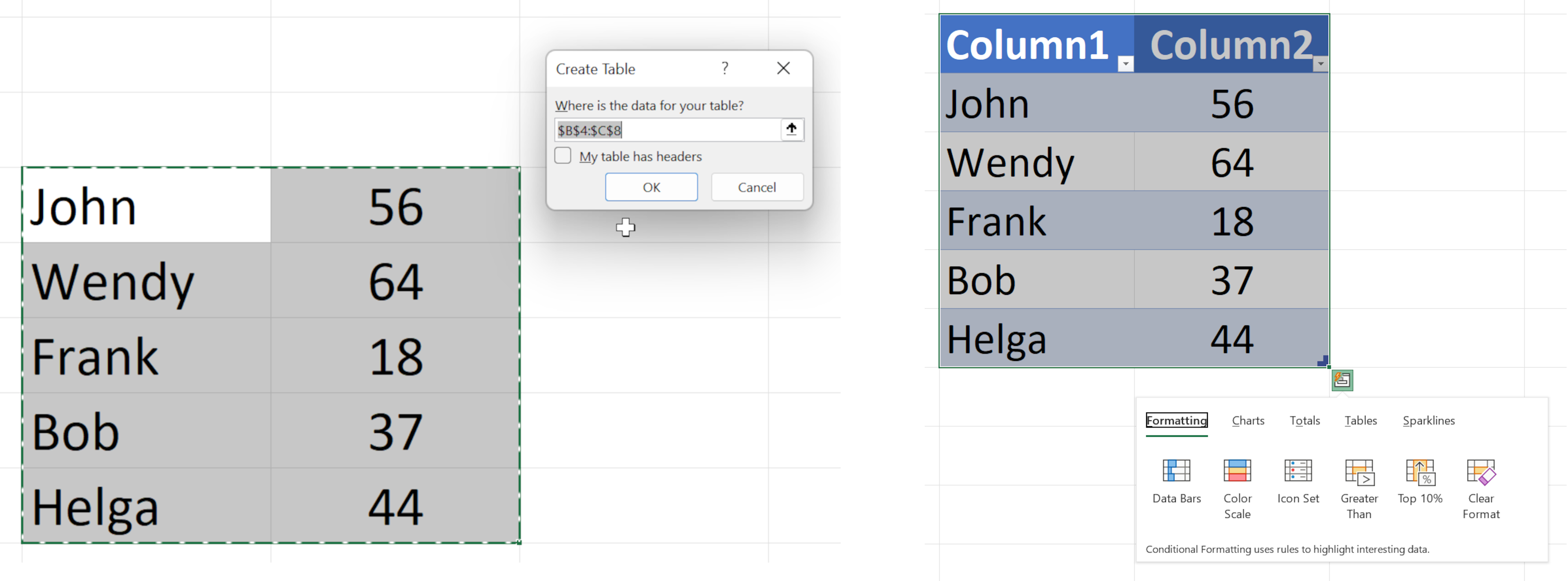Click the collapse dialog range selector arrow
Viewport: 1568px width, 581px height.
(791, 129)
